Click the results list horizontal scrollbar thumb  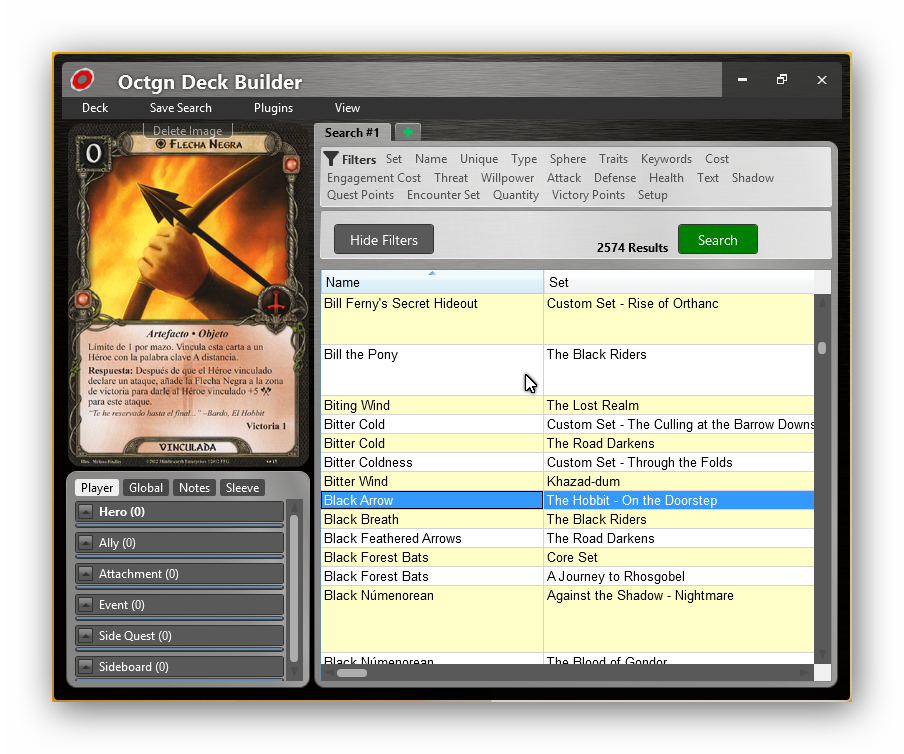tap(352, 673)
